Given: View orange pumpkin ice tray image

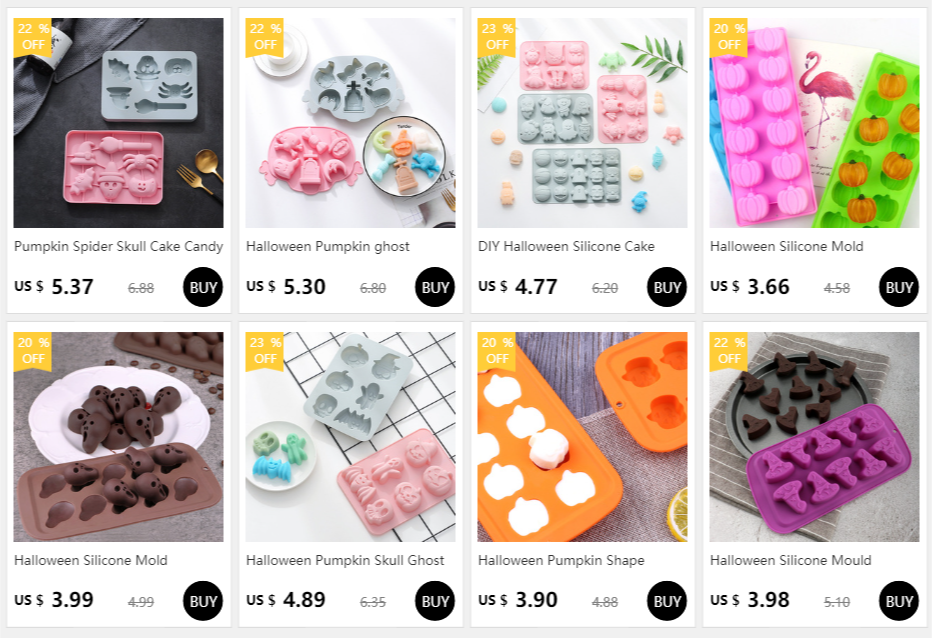Looking at the screenshot, I should 582,436.
